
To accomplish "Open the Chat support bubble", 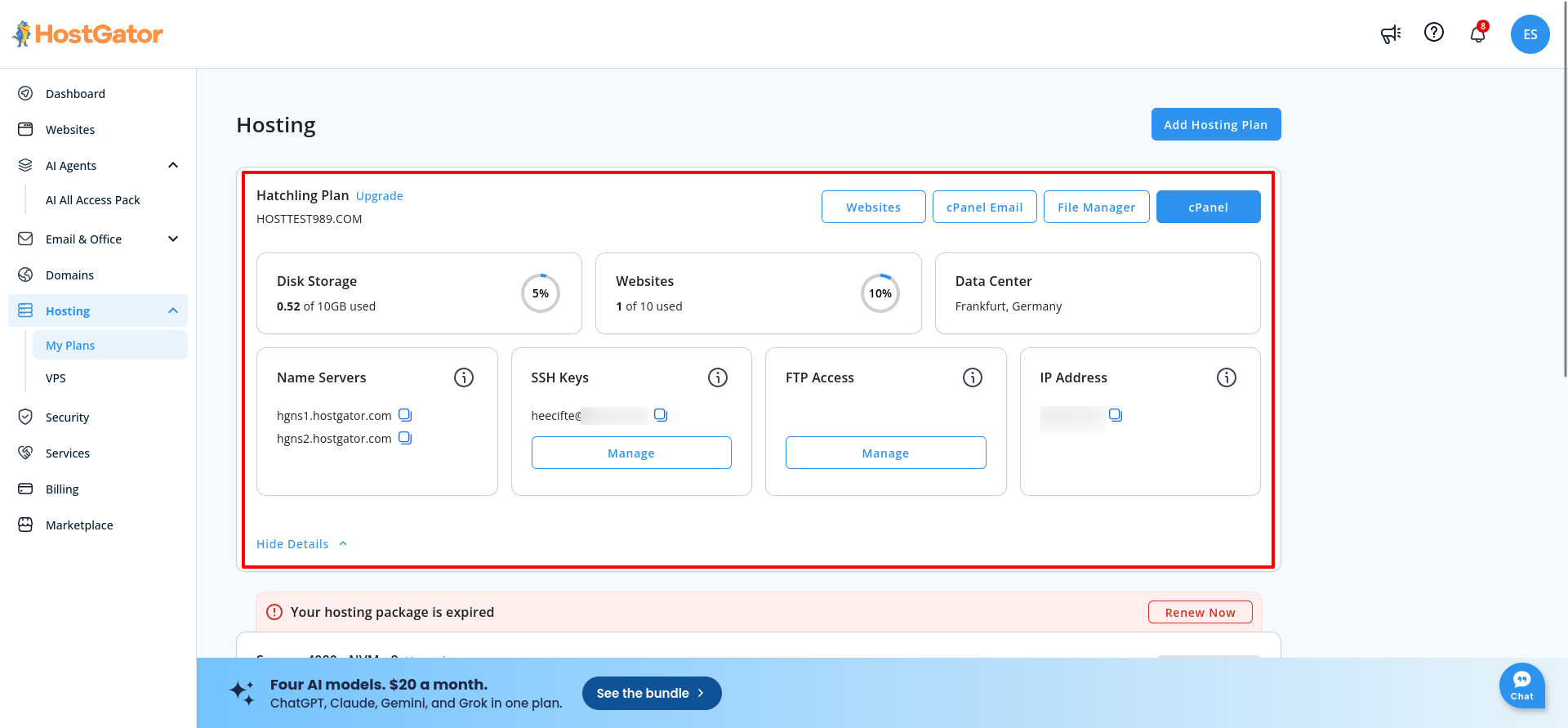I will click(1522, 686).
